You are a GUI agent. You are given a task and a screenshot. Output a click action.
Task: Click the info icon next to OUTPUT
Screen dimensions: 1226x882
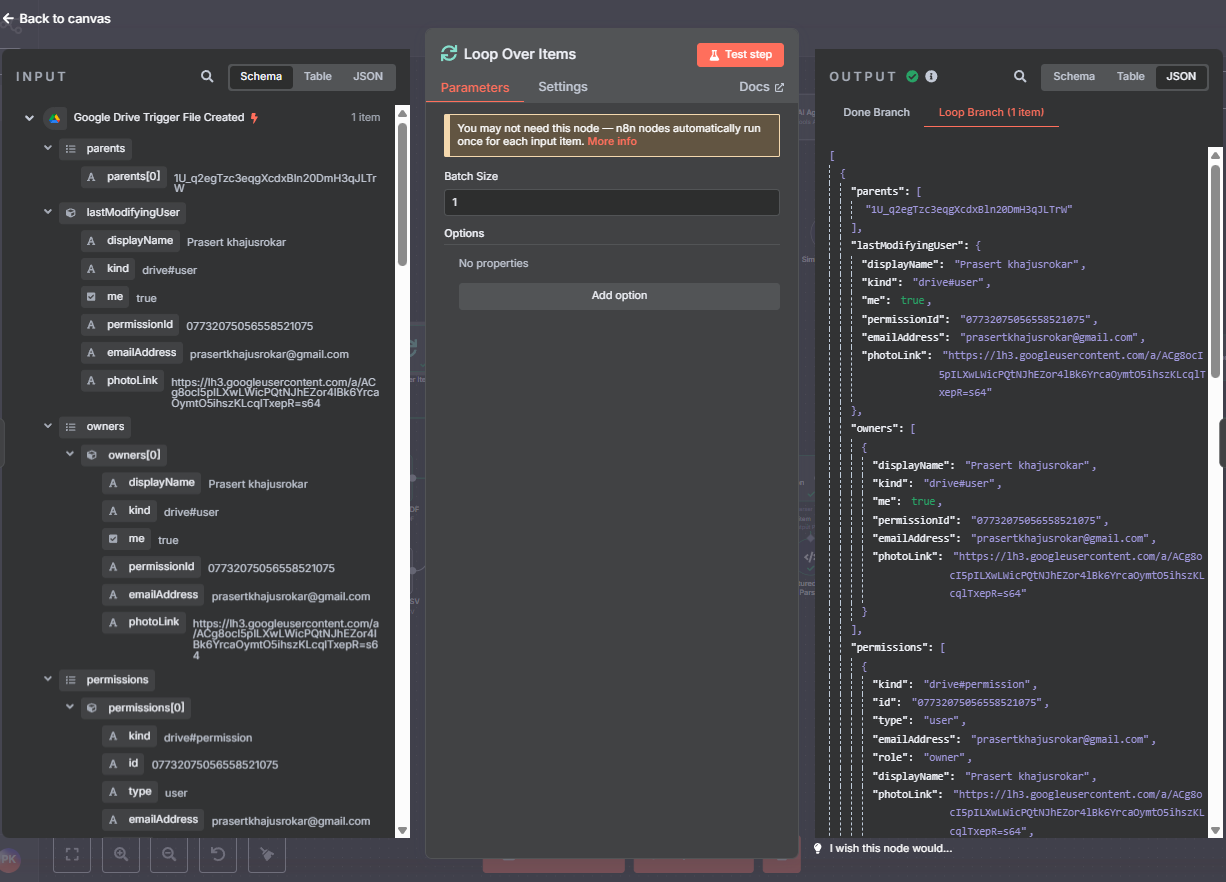tap(931, 76)
